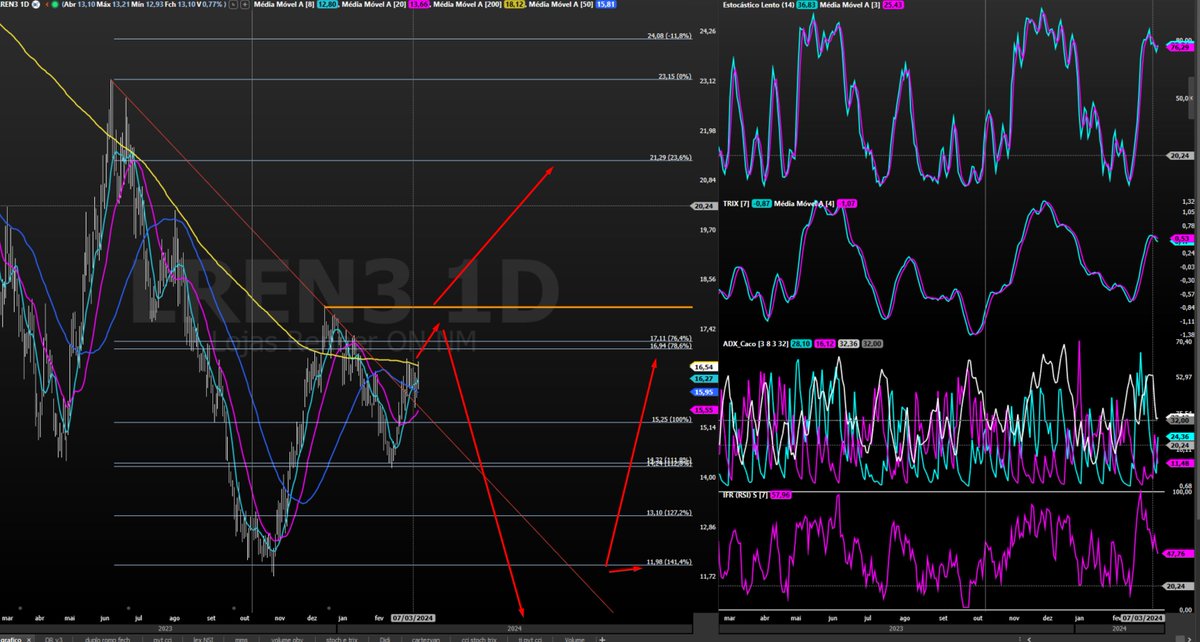The image size is (1200, 642).
Task: Select the IFR (RSI) S [7] indicator label
Action: pyautogui.click(x=745, y=494)
